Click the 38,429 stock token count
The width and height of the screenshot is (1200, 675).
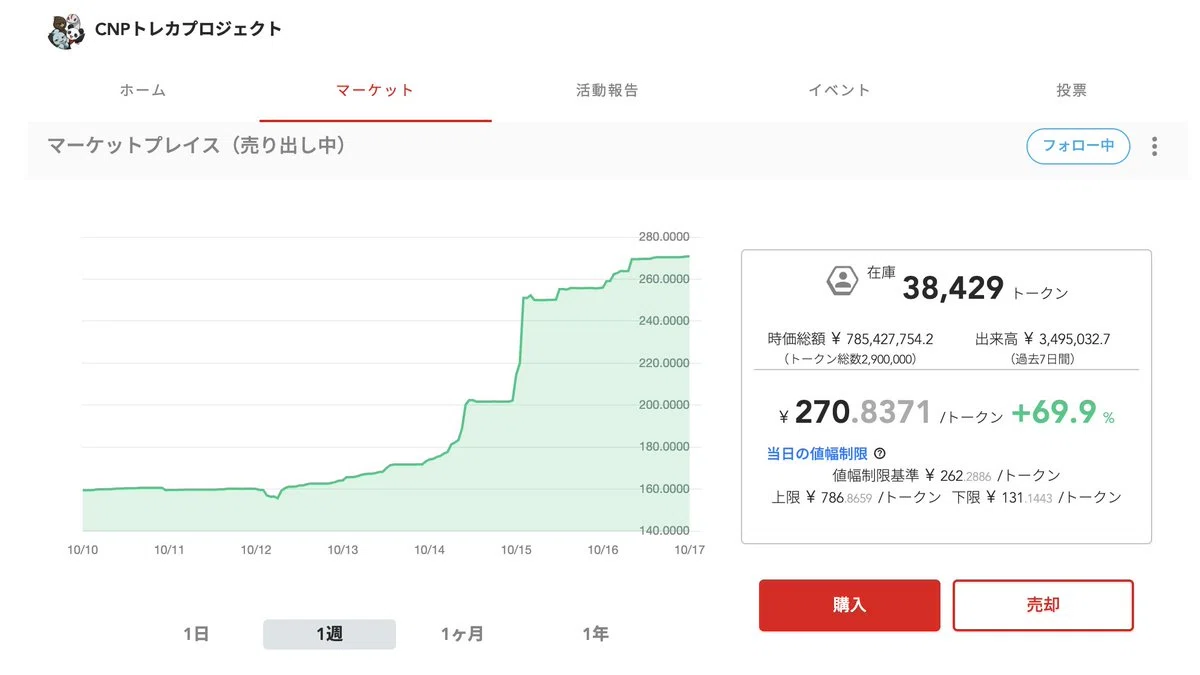(953, 288)
